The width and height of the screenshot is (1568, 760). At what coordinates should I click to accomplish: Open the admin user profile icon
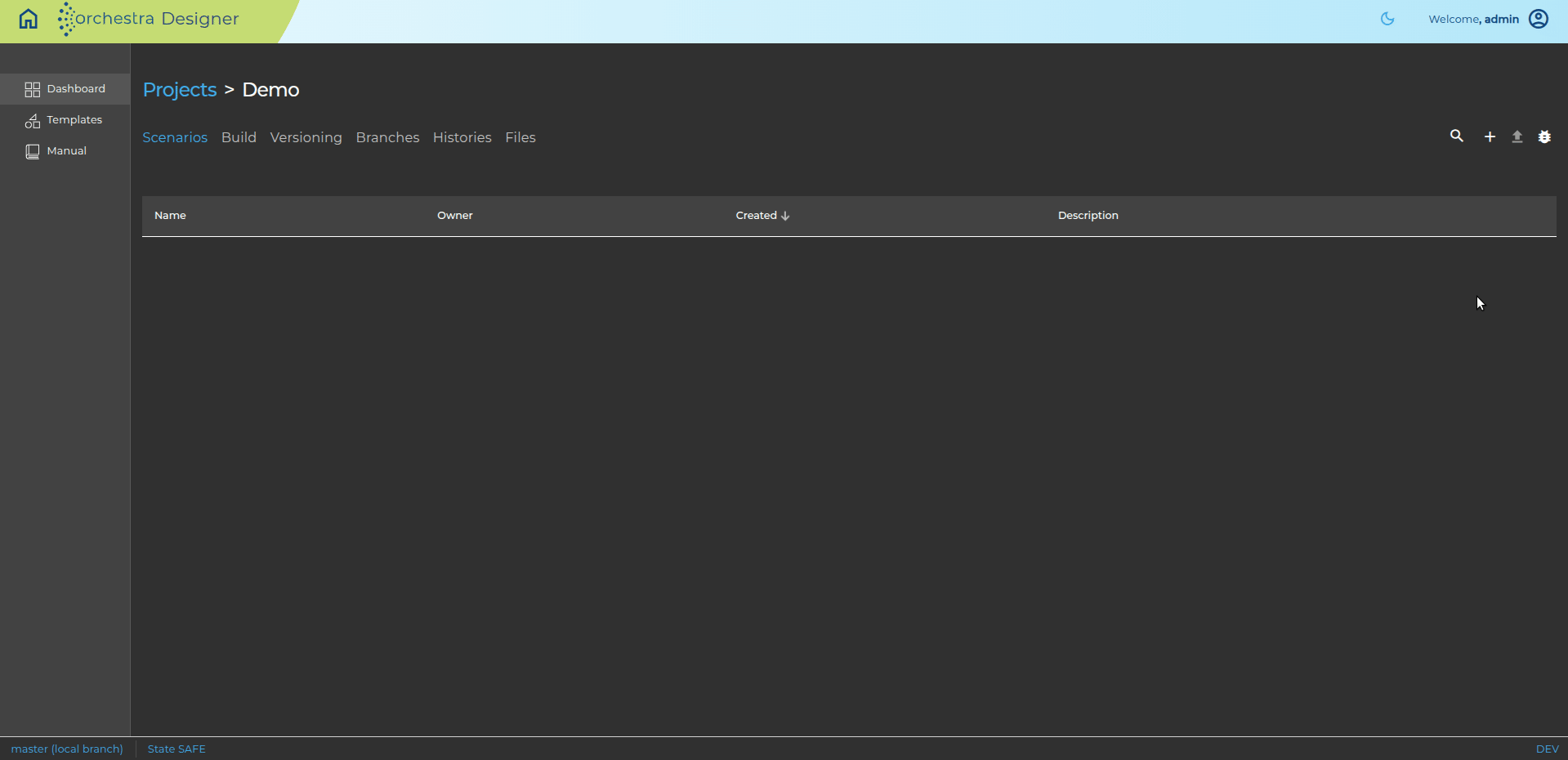coord(1539,19)
